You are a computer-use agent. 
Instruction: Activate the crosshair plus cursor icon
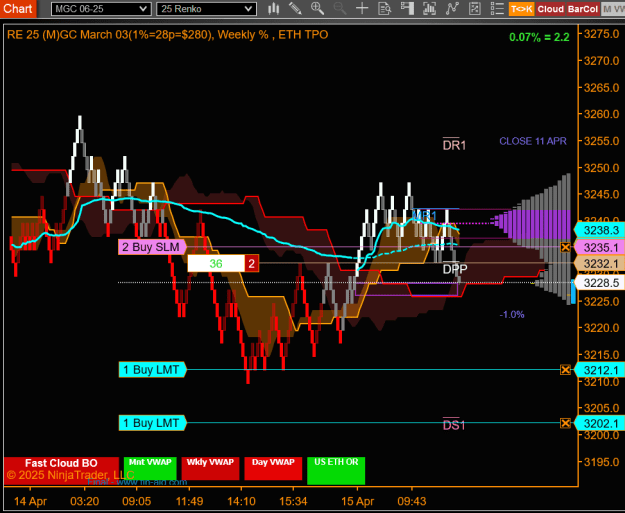(362, 8)
